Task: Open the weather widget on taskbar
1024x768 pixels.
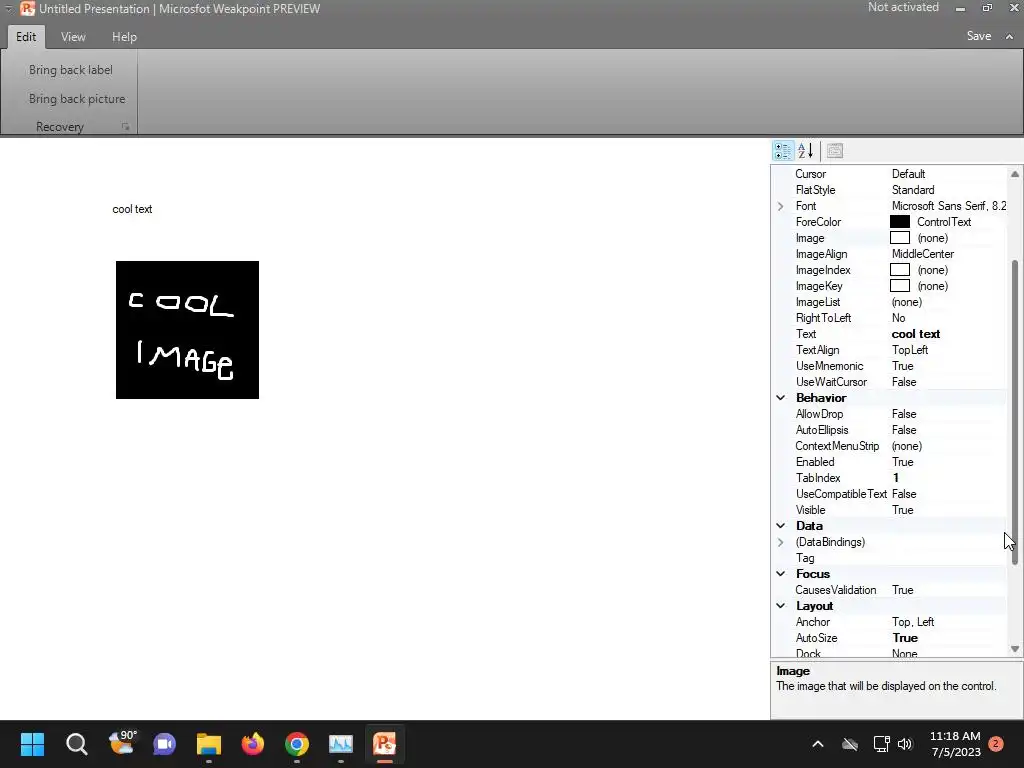Action: (122, 743)
